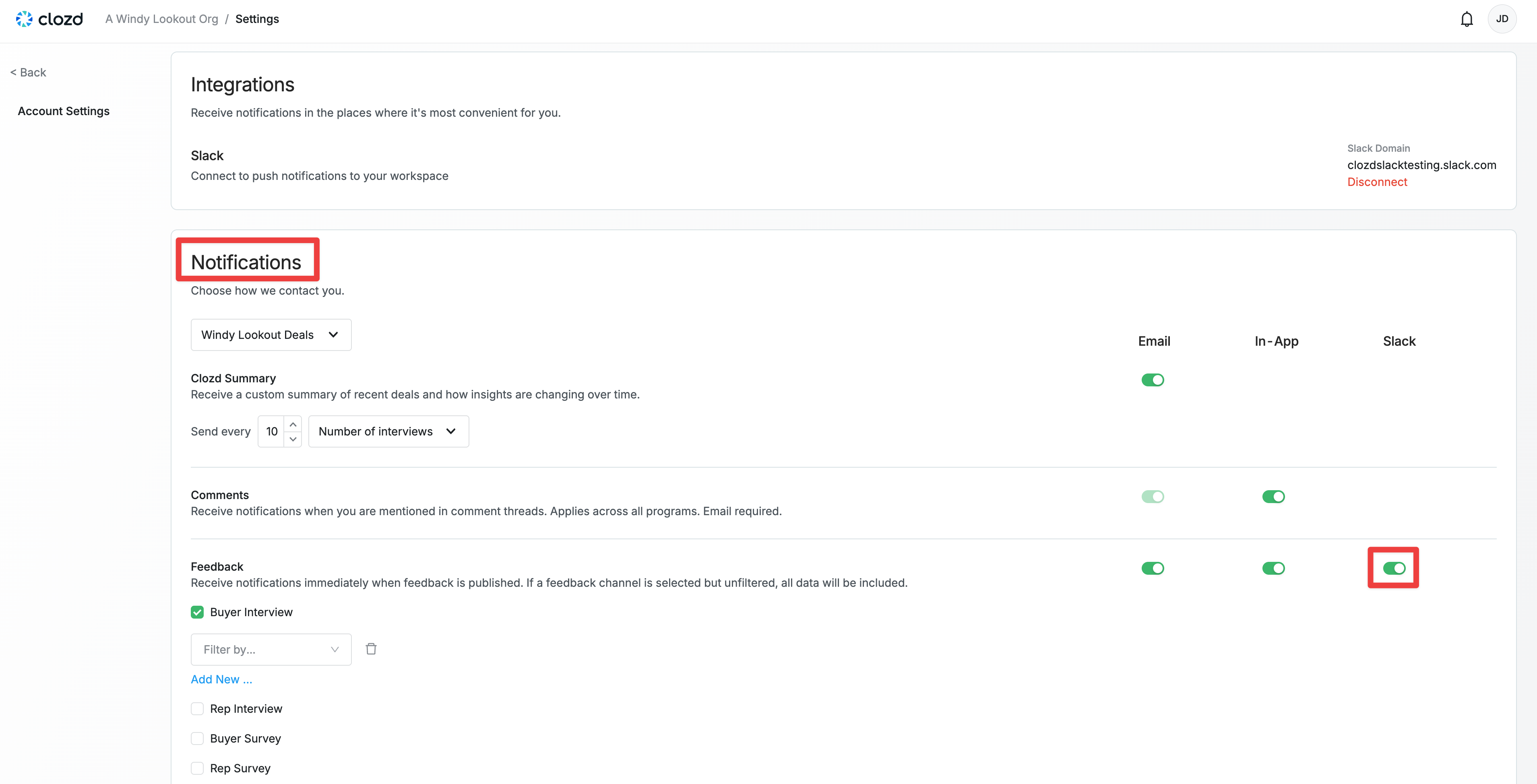Increment the Send every stepper up arrow

(292, 424)
